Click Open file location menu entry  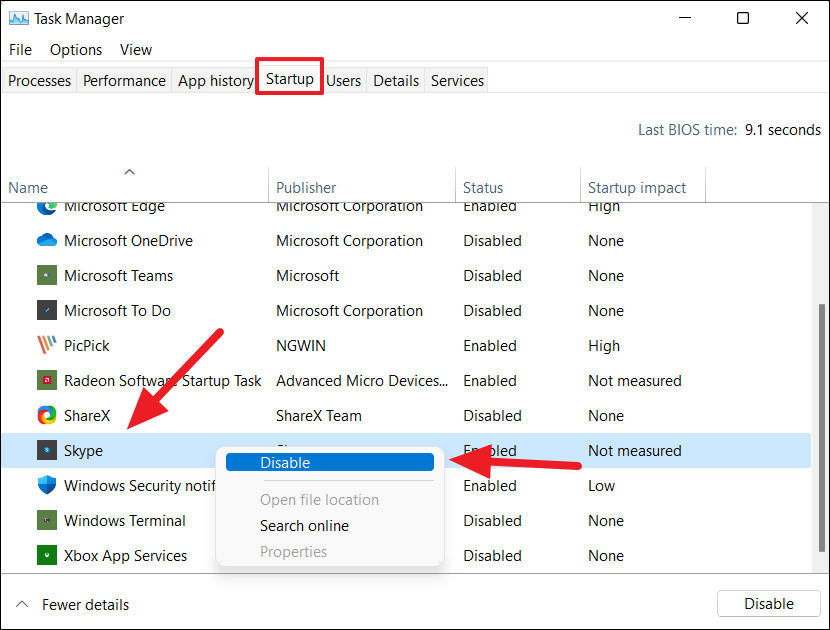coord(319,500)
